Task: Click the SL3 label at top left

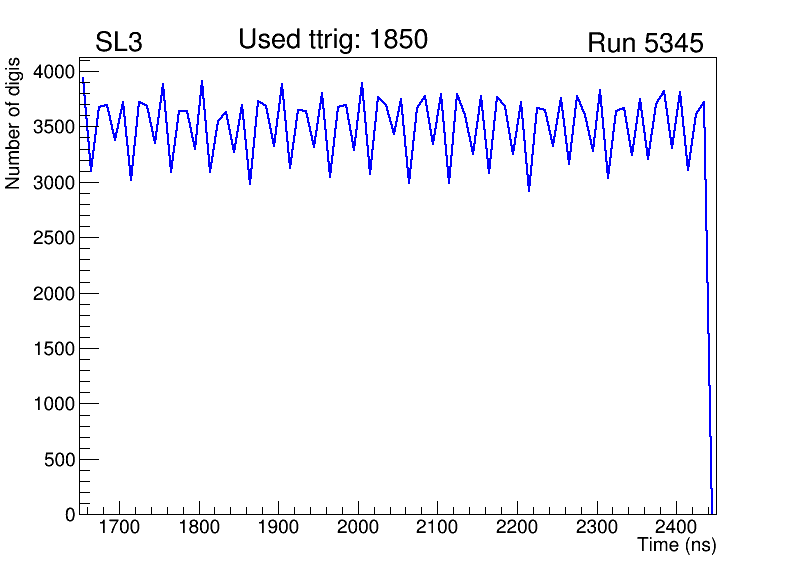Action: coord(118,43)
